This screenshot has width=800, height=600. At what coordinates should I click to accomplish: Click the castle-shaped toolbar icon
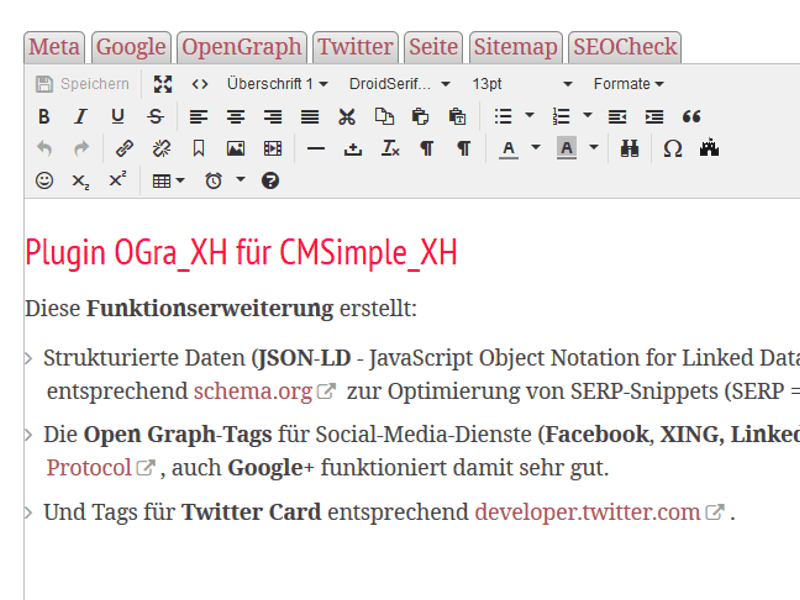click(709, 149)
